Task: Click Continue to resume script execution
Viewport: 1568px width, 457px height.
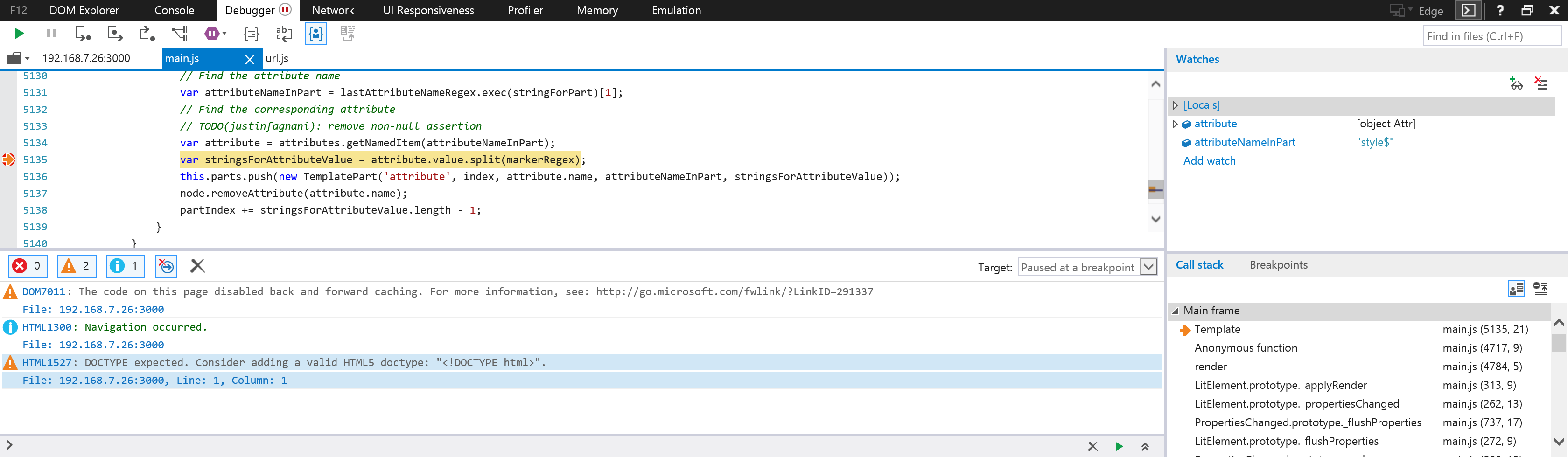Action: 18,34
